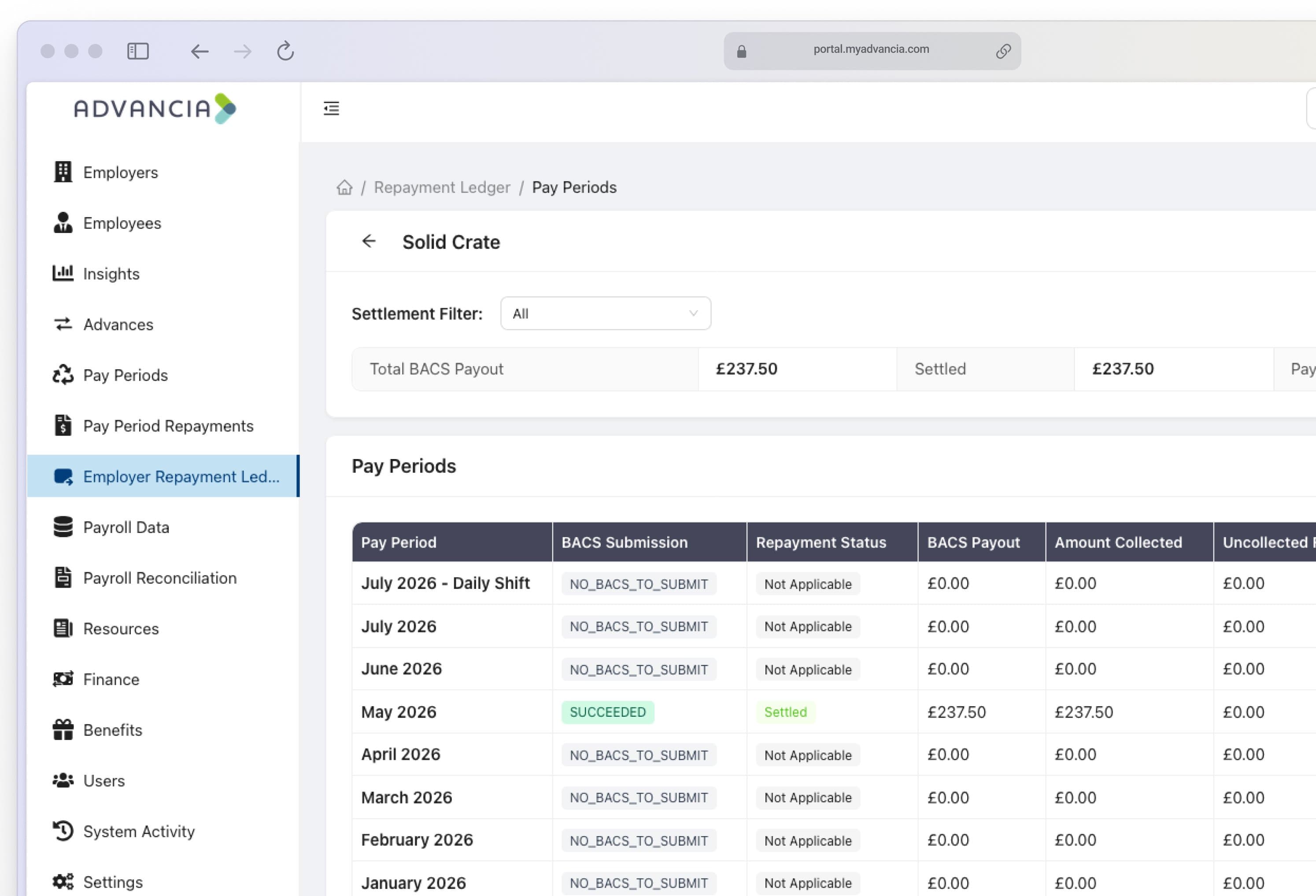The height and width of the screenshot is (896, 1316).
Task: Click the Pay Period Repayments invoice icon
Action: click(63, 426)
